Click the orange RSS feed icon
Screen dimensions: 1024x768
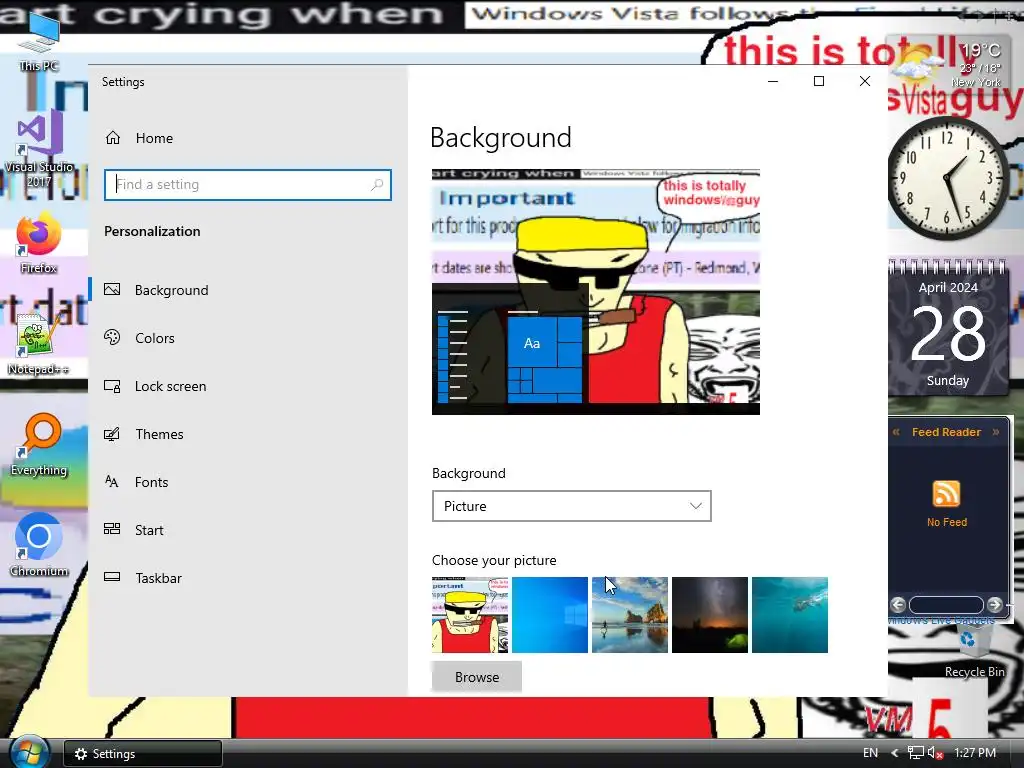pos(946,494)
